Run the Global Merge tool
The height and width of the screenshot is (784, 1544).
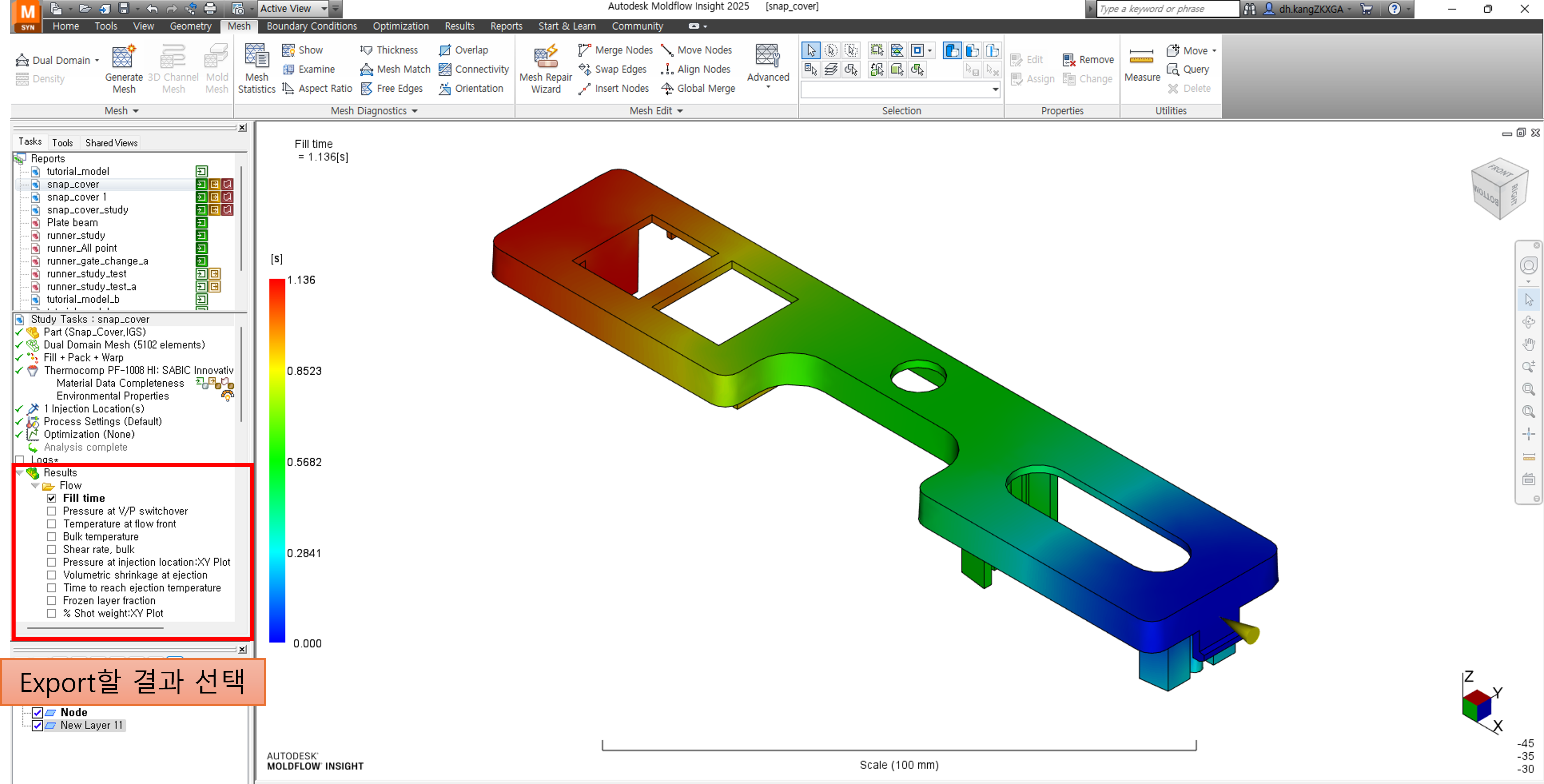(698, 89)
